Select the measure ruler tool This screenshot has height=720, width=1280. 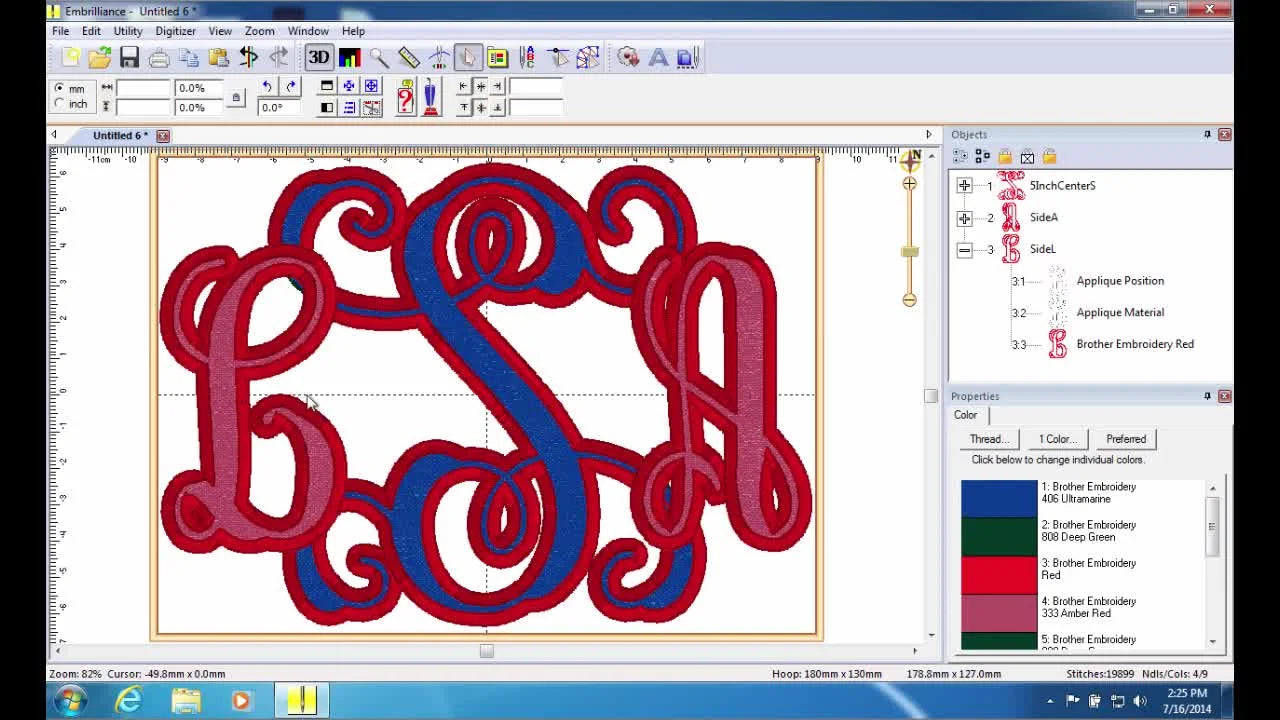pyautogui.click(x=409, y=58)
